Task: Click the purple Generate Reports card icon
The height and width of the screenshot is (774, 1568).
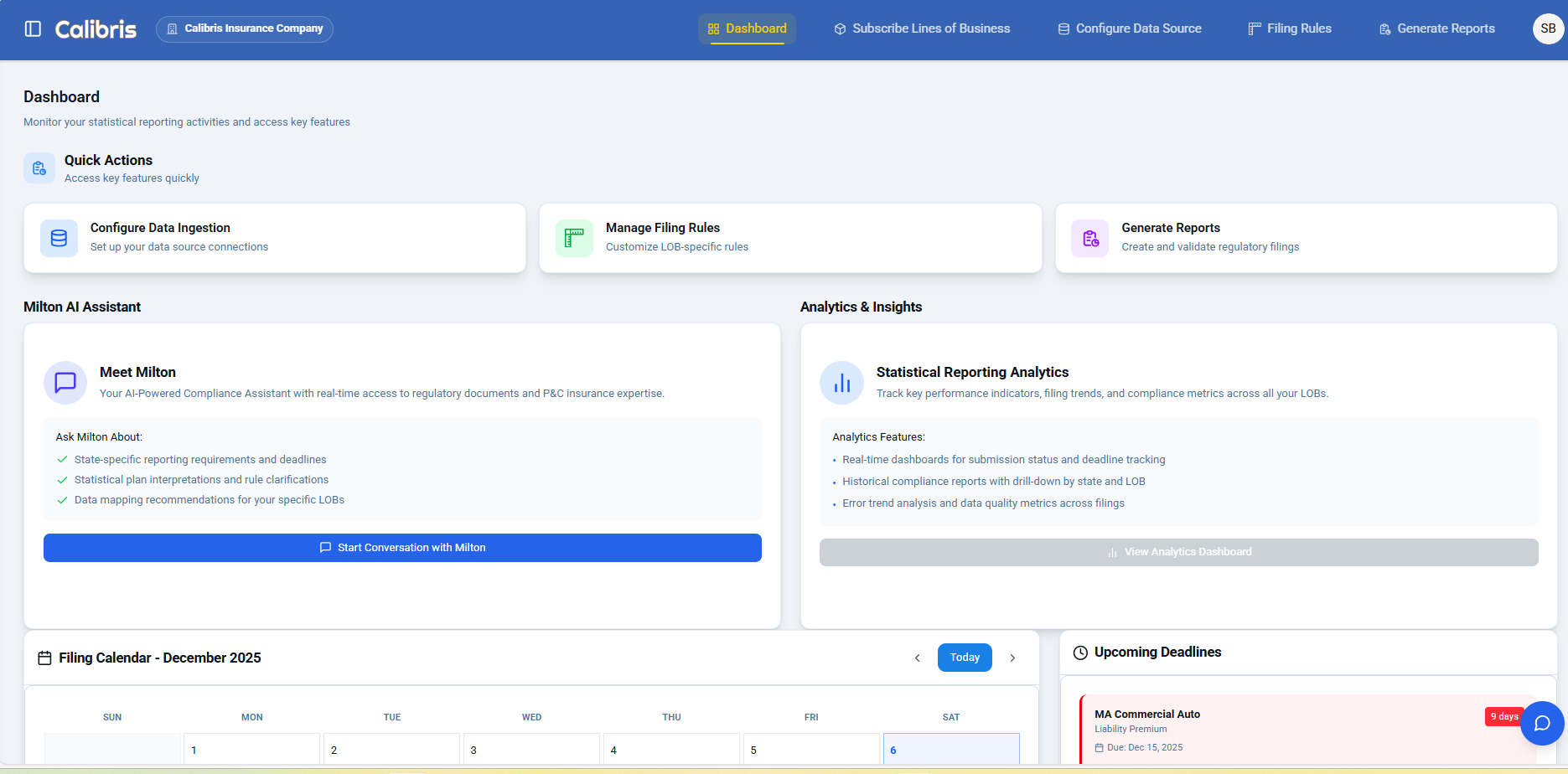Action: [1089, 238]
